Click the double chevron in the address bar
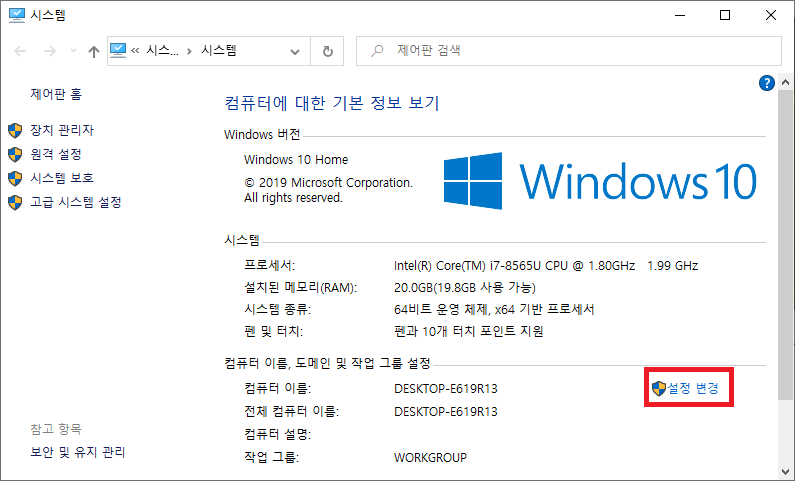The image size is (795, 481). point(135,51)
